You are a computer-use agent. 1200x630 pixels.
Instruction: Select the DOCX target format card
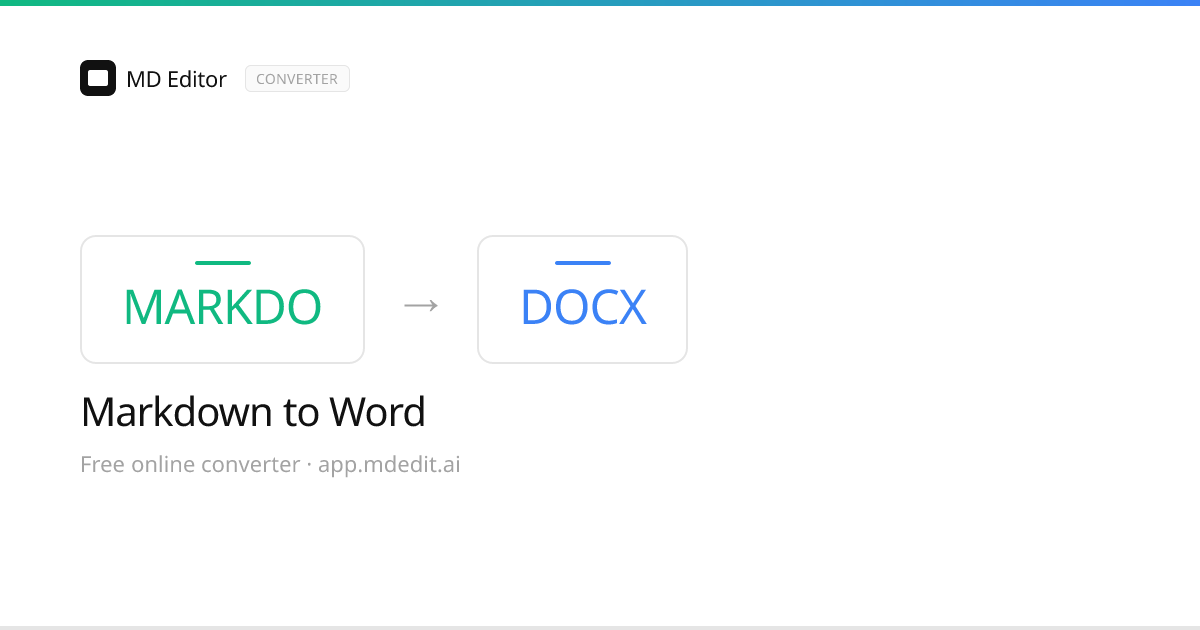click(582, 299)
